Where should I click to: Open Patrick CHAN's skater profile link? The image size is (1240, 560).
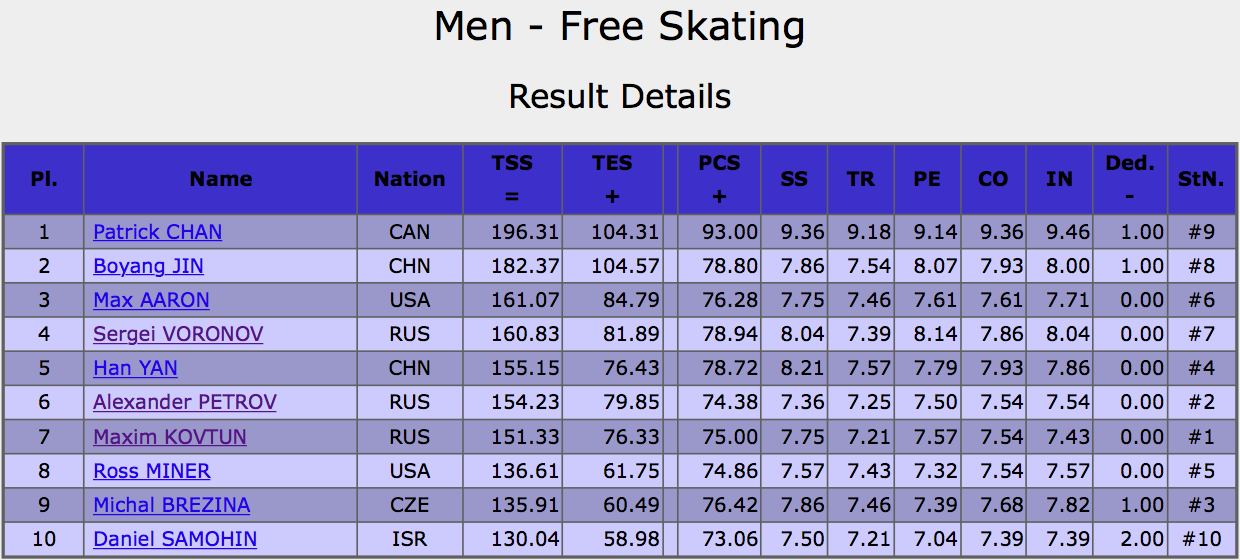[158, 232]
